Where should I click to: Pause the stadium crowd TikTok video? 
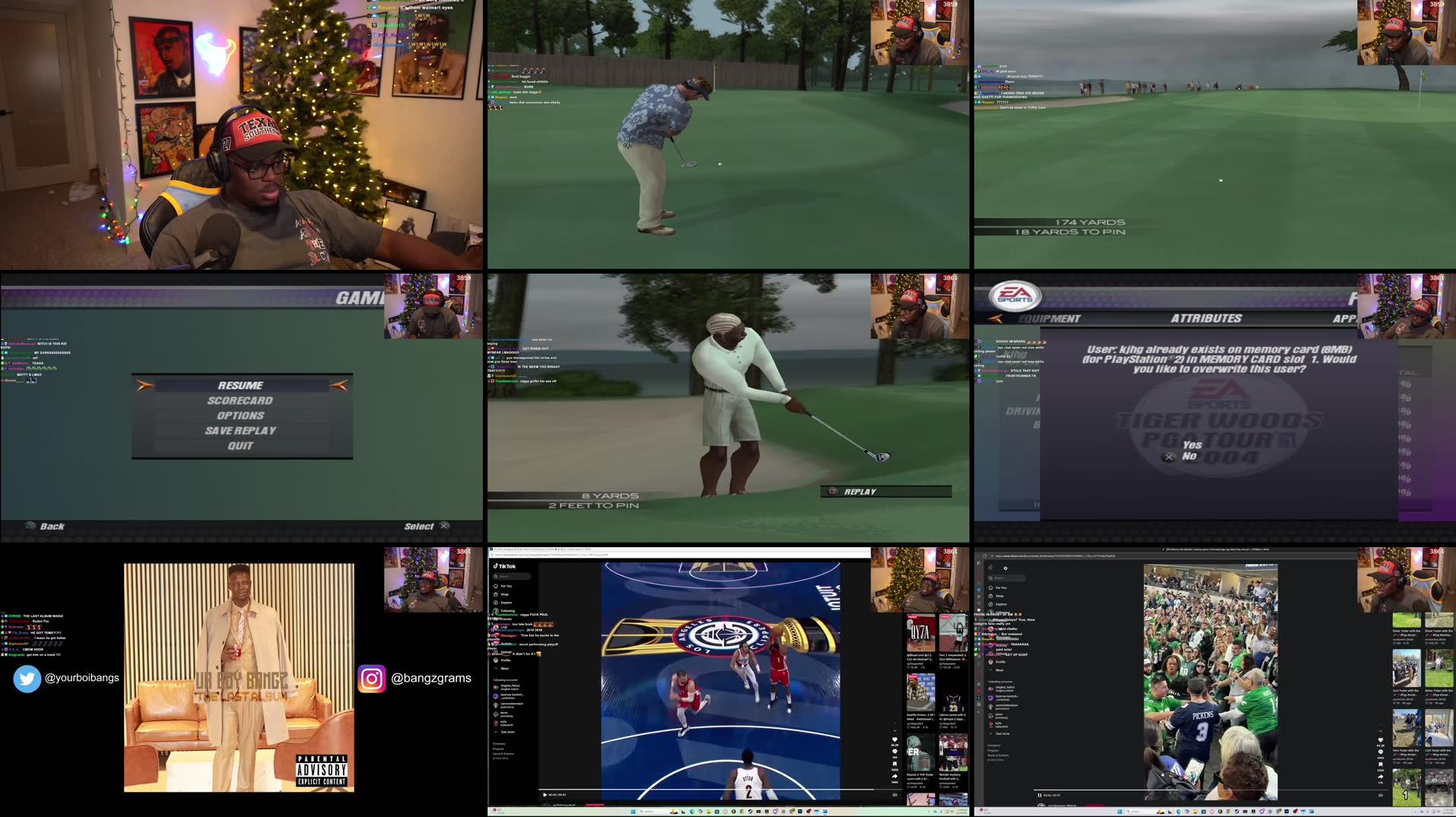(x=1039, y=795)
